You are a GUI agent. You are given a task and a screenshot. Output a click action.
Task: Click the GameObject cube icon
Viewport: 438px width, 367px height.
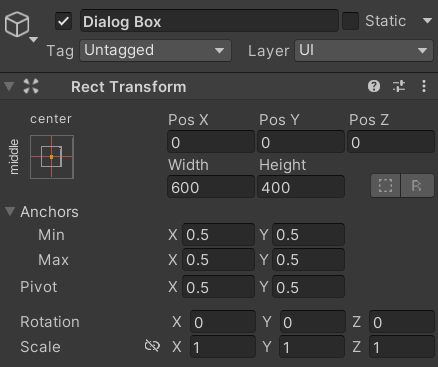click(17, 24)
